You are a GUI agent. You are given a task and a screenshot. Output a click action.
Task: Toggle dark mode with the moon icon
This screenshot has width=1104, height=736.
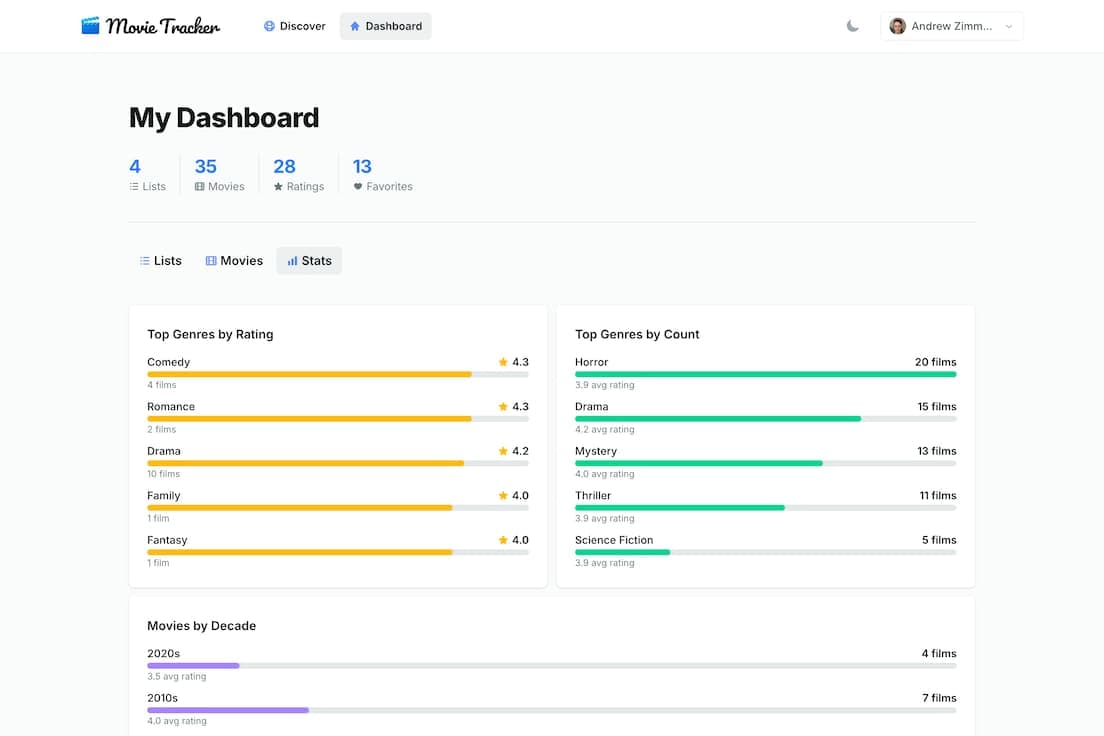[853, 26]
